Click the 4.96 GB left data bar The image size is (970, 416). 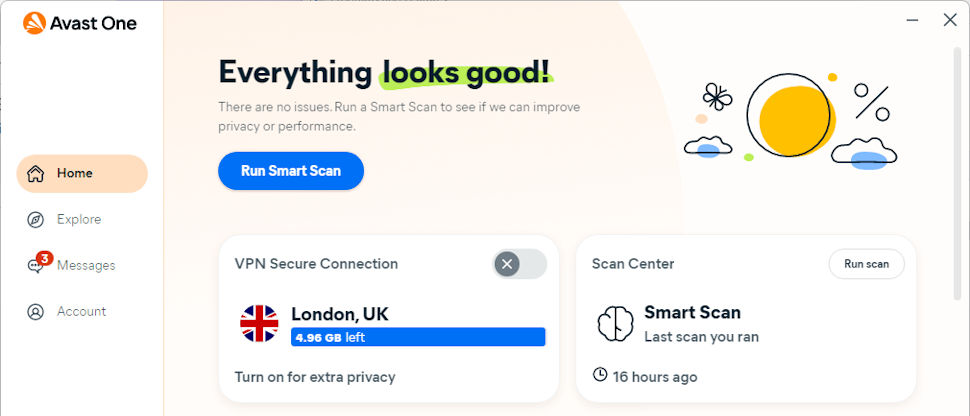pyautogui.click(x=418, y=337)
